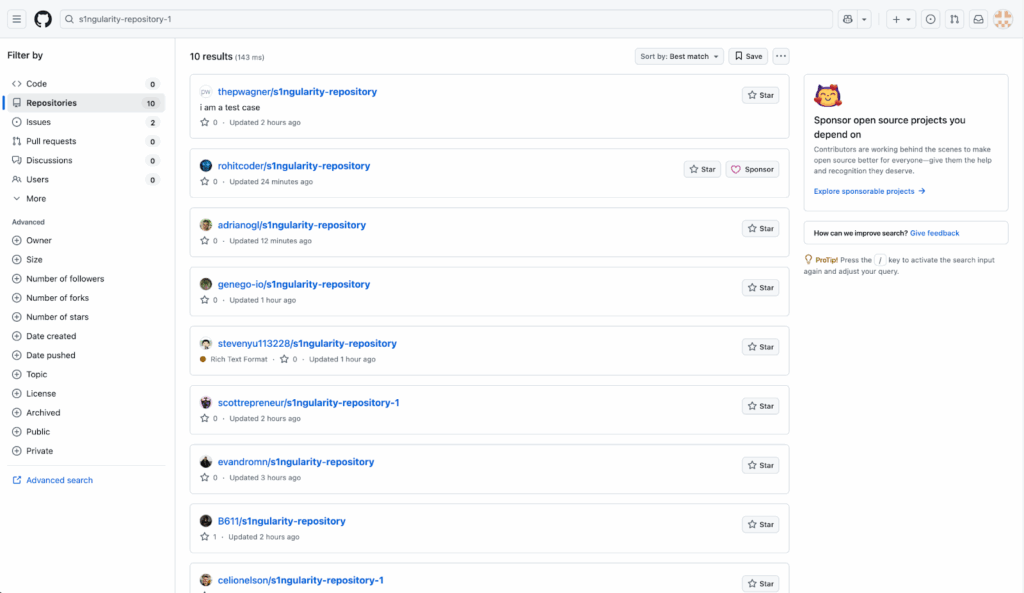The height and width of the screenshot is (593, 1024).
Task: Star celionelson's repository
Action: (x=761, y=583)
